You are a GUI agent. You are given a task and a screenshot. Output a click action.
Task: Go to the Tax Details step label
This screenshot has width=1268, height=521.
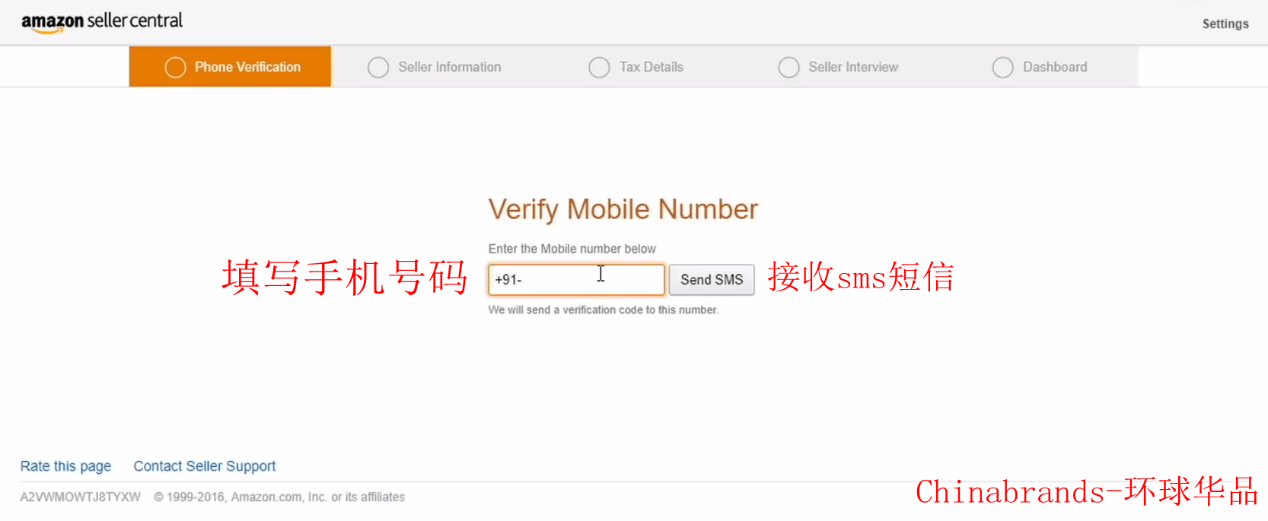651,67
